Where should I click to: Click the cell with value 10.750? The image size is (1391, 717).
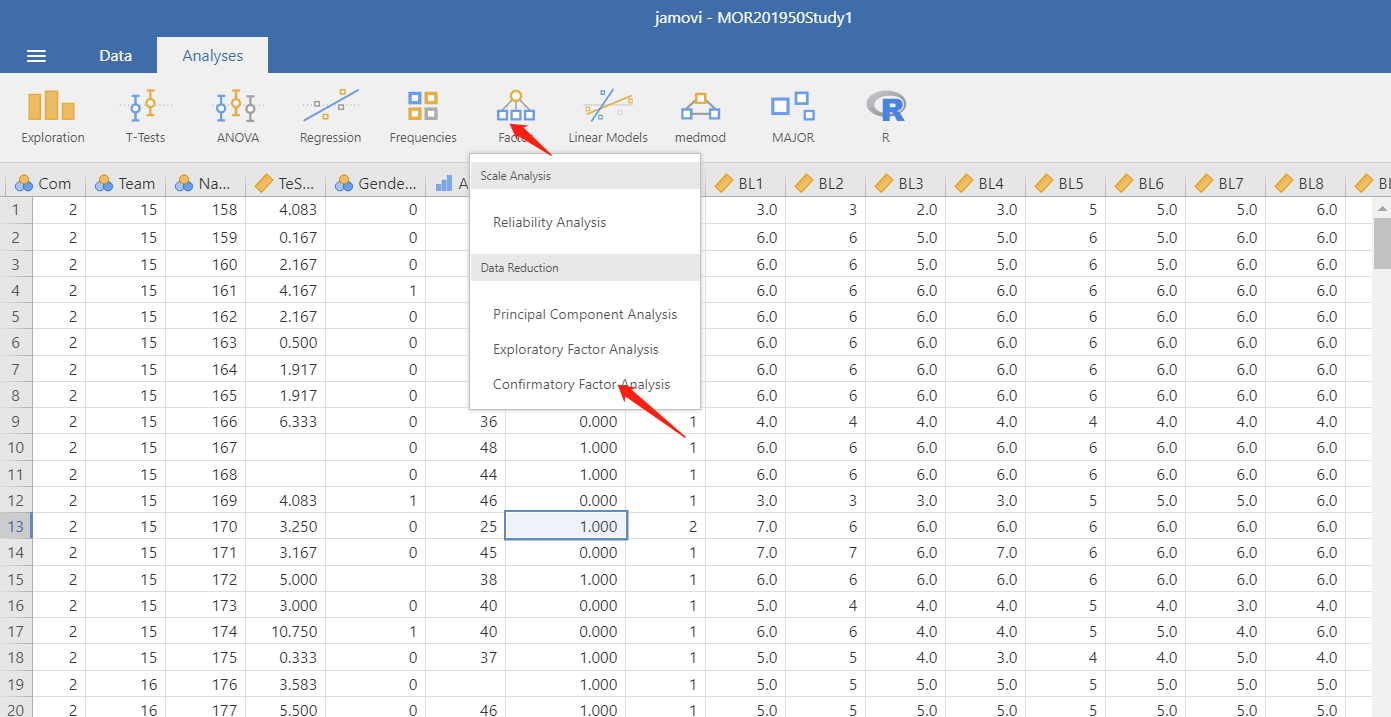pos(286,631)
